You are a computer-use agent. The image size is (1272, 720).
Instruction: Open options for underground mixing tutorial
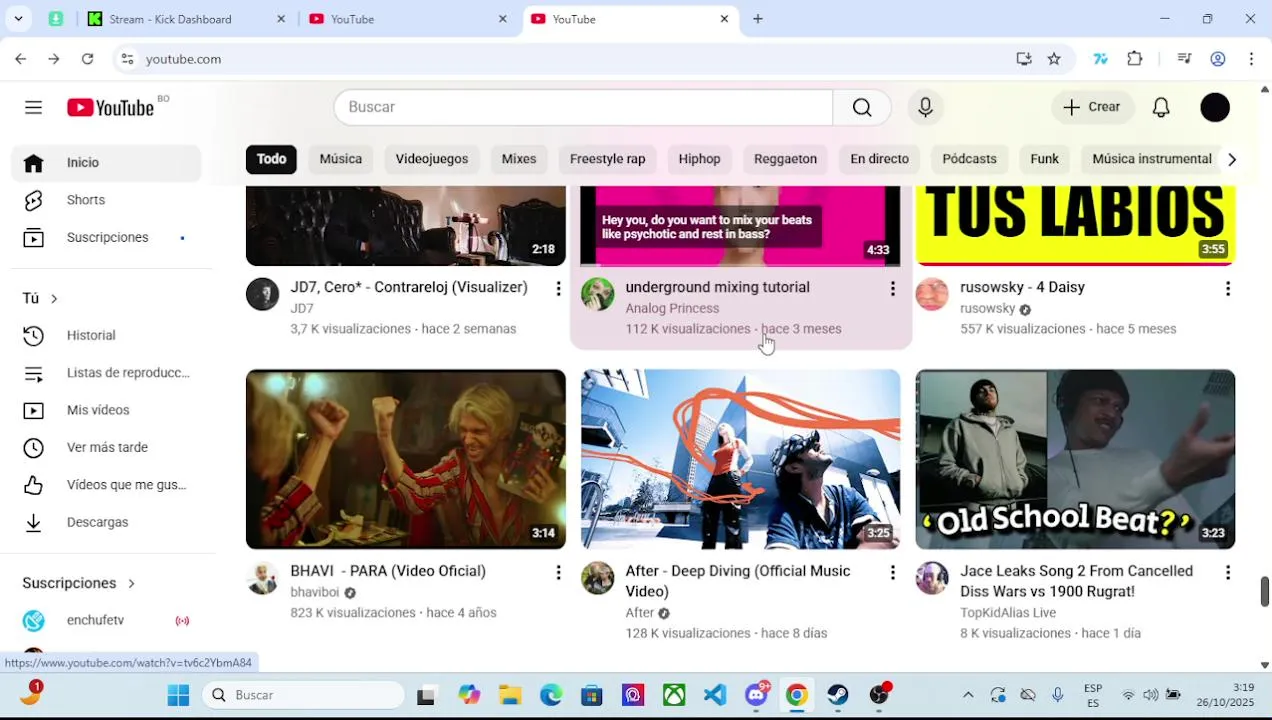(x=893, y=289)
